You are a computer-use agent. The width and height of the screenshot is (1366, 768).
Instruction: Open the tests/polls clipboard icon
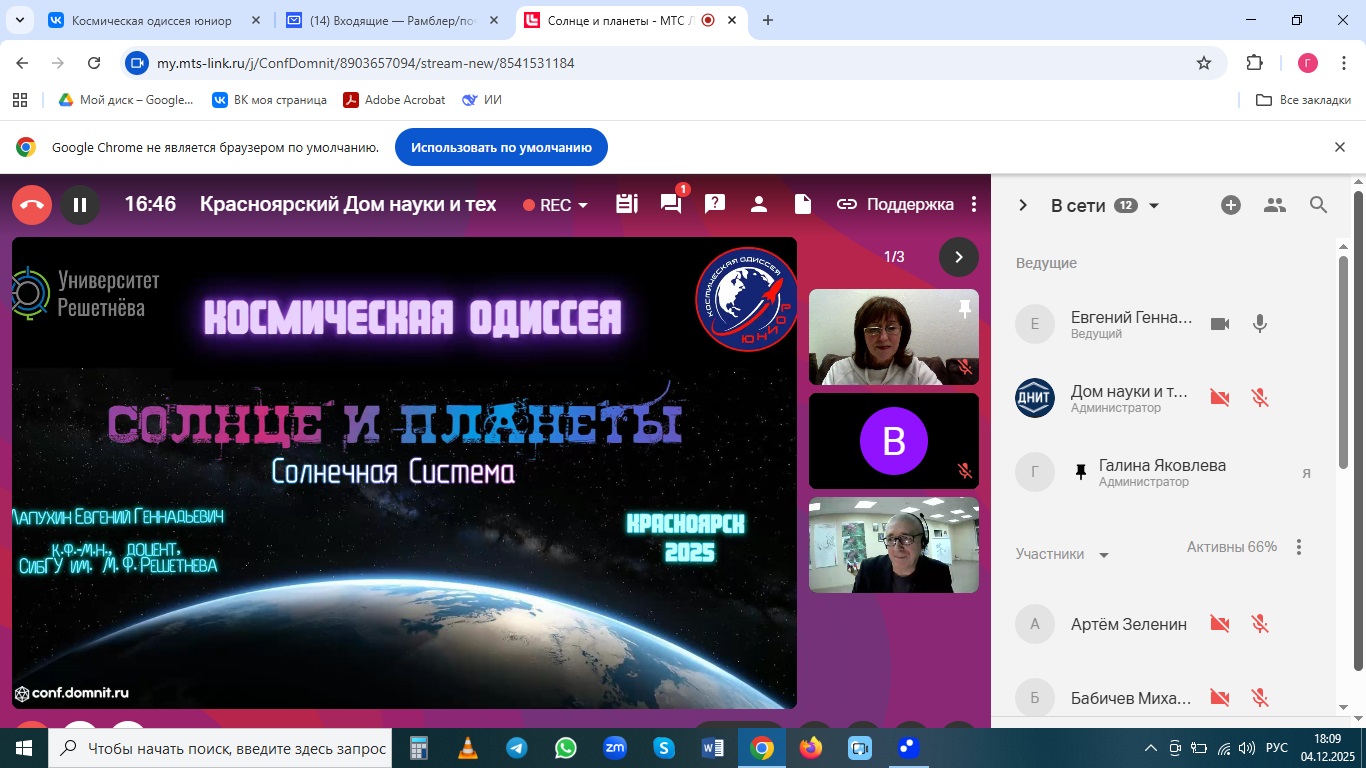[627, 204]
